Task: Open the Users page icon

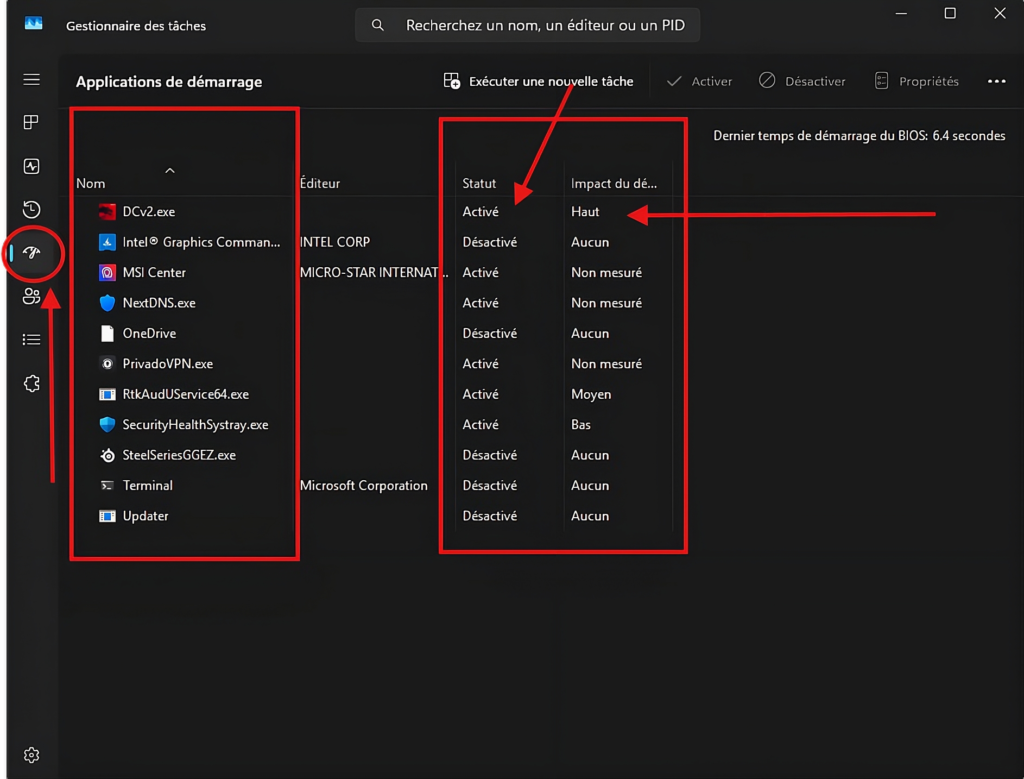Action: point(31,296)
